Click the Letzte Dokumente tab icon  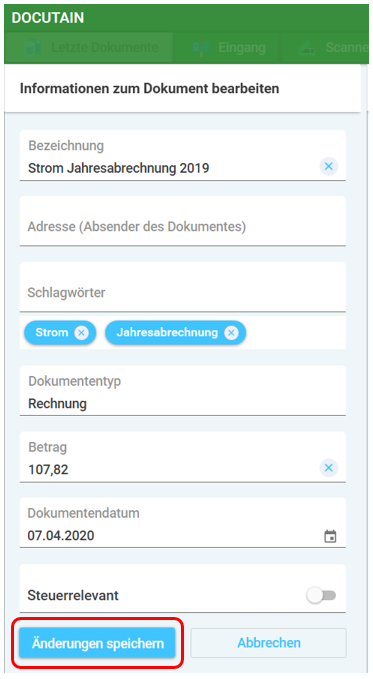(32, 47)
